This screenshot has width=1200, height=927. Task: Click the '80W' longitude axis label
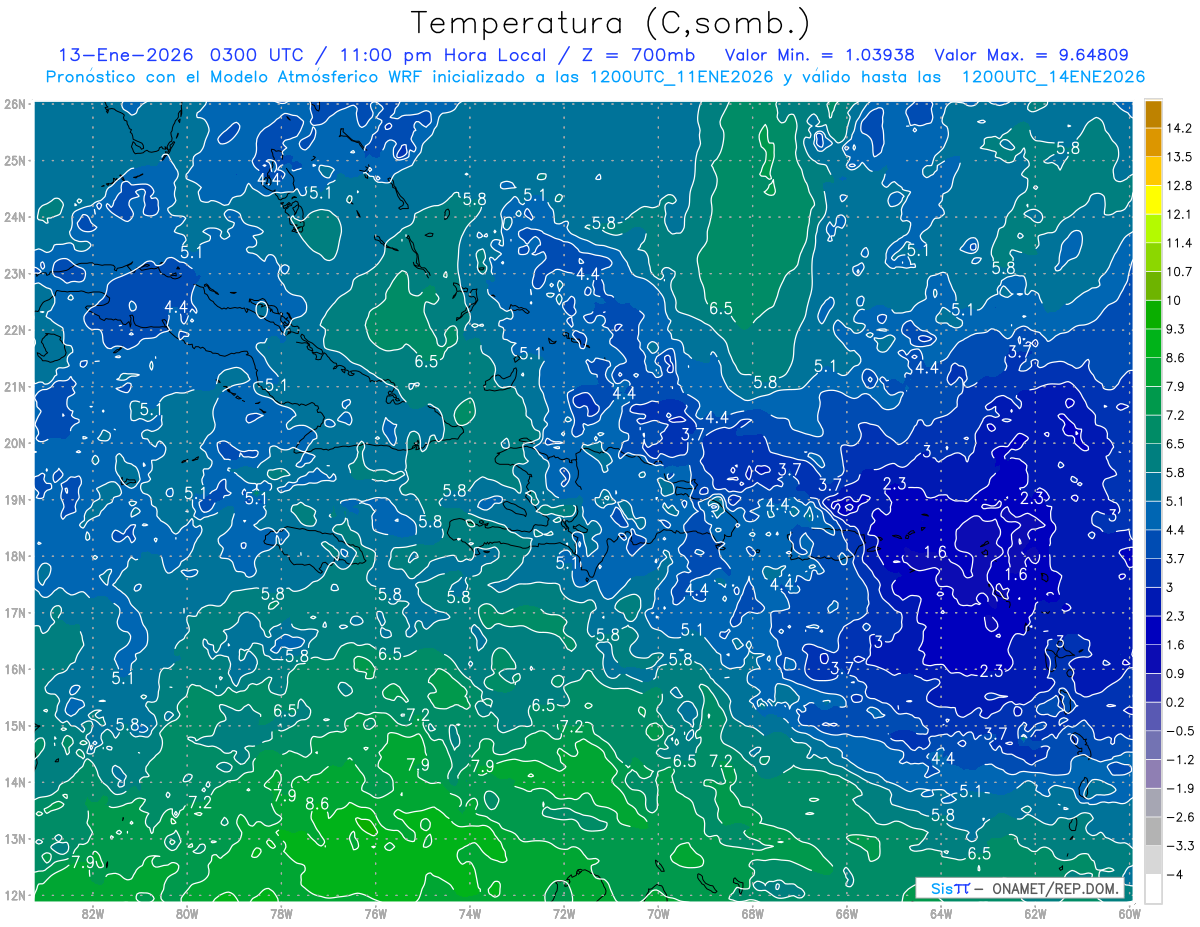click(x=187, y=913)
